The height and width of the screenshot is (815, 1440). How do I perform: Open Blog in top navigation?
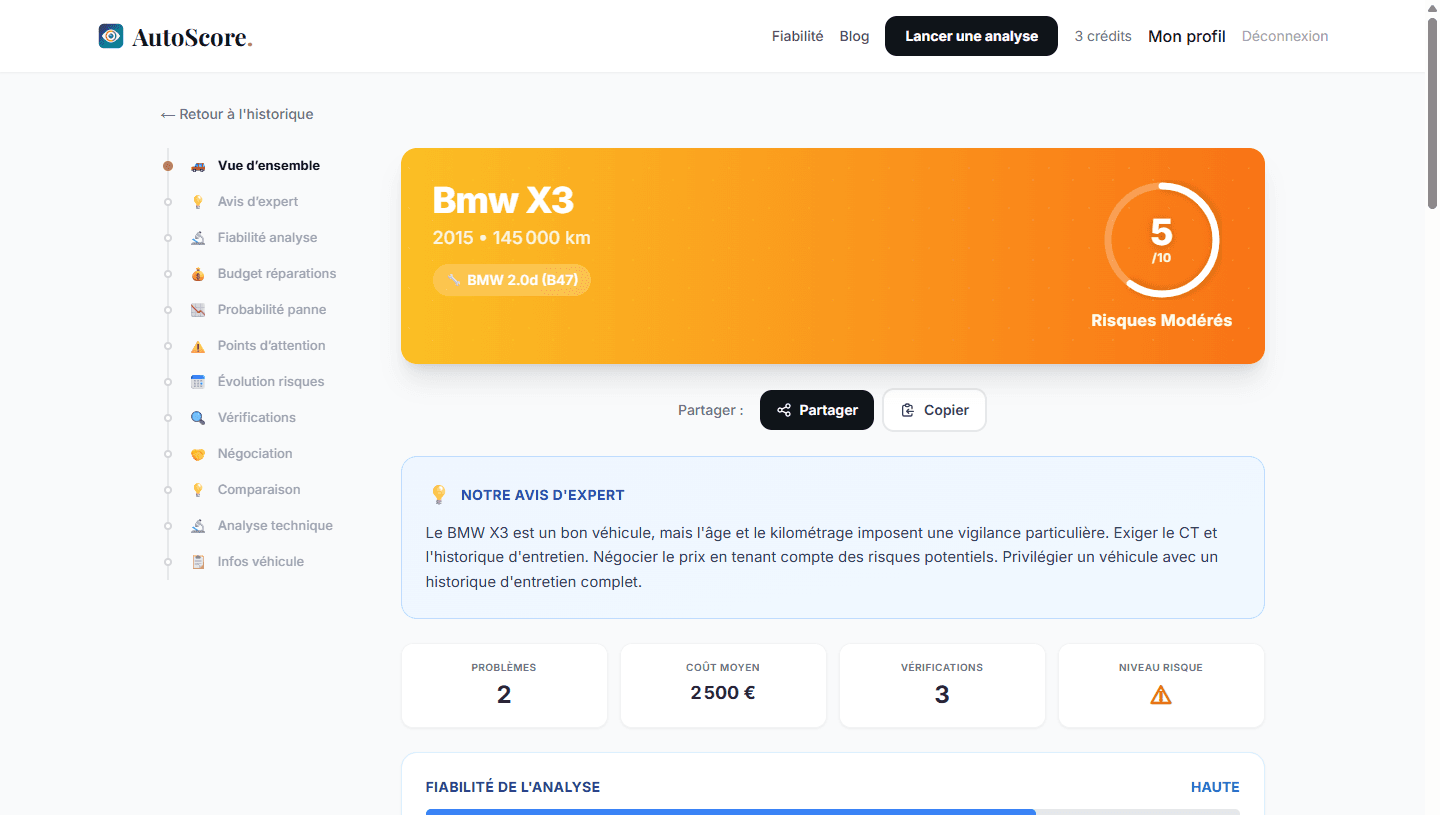[854, 36]
